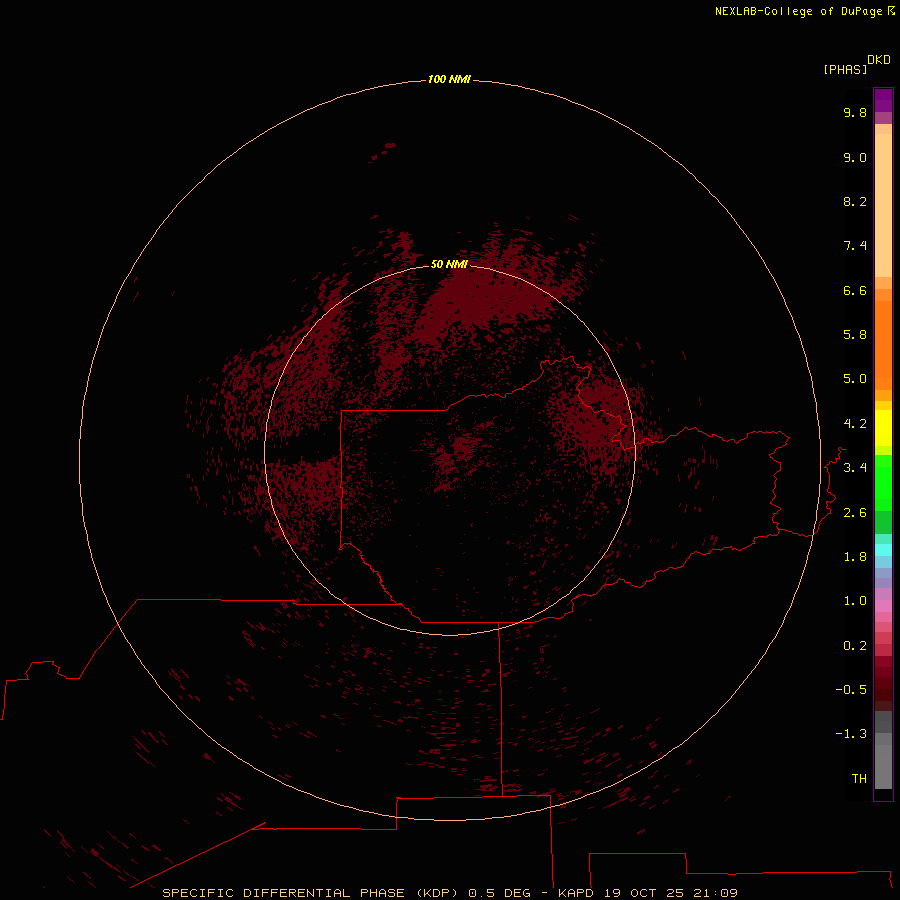The width and height of the screenshot is (900, 900).
Task: Click the SPECIFIC DIFFERENTIAL PHASE (KDP) title text
Action: [x=311, y=893]
